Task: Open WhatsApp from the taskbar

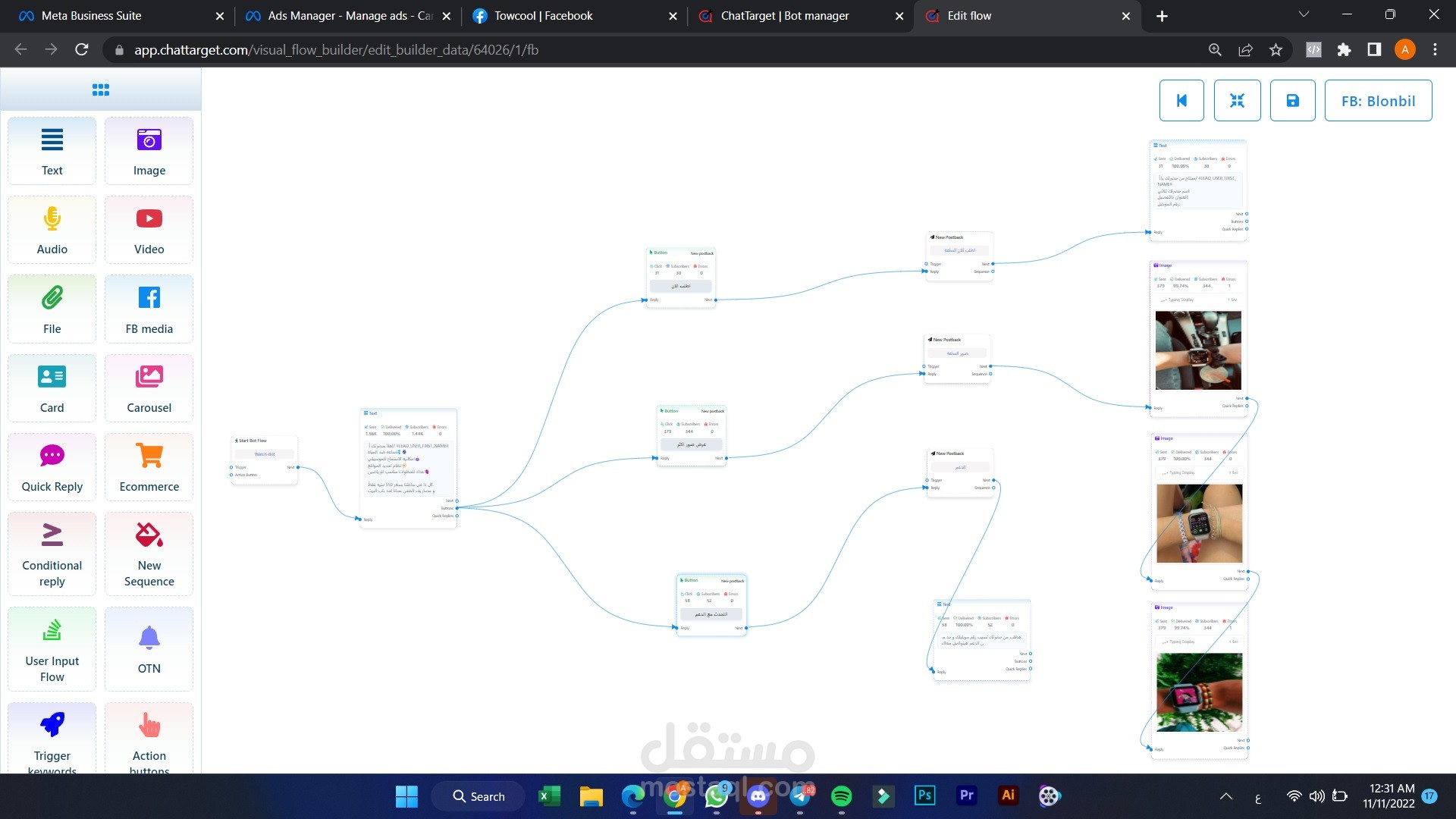Action: click(x=716, y=796)
